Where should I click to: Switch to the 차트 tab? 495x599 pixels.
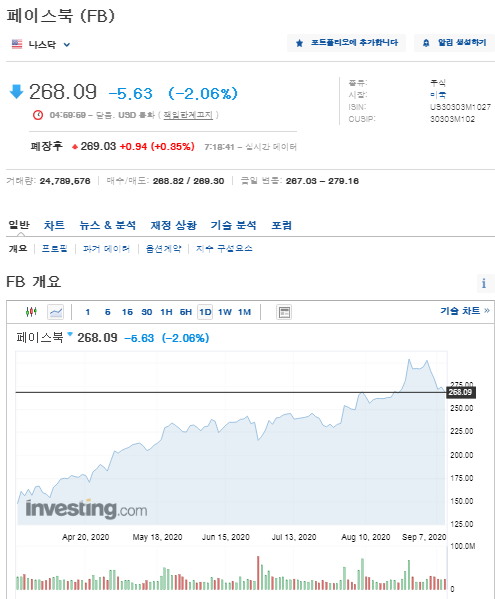(x=54, y=225)
